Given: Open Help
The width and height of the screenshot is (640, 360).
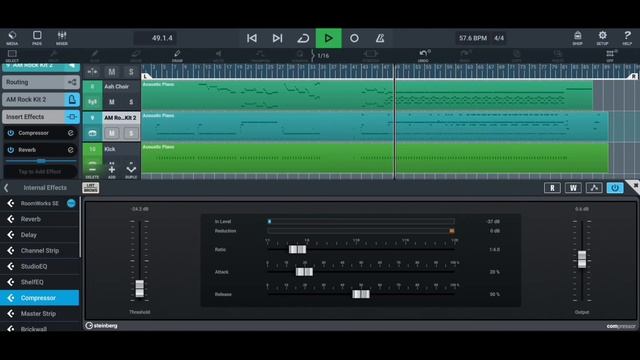Looking at the screenshot, I should (x=627, y=38).
